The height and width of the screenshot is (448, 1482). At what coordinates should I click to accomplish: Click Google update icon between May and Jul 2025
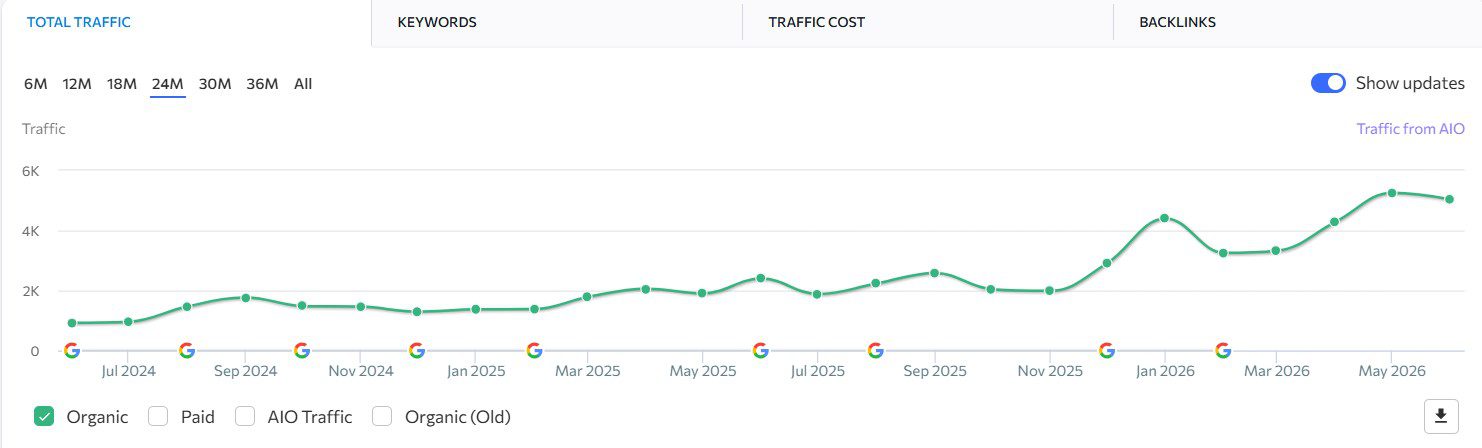[x=760, y=350]
